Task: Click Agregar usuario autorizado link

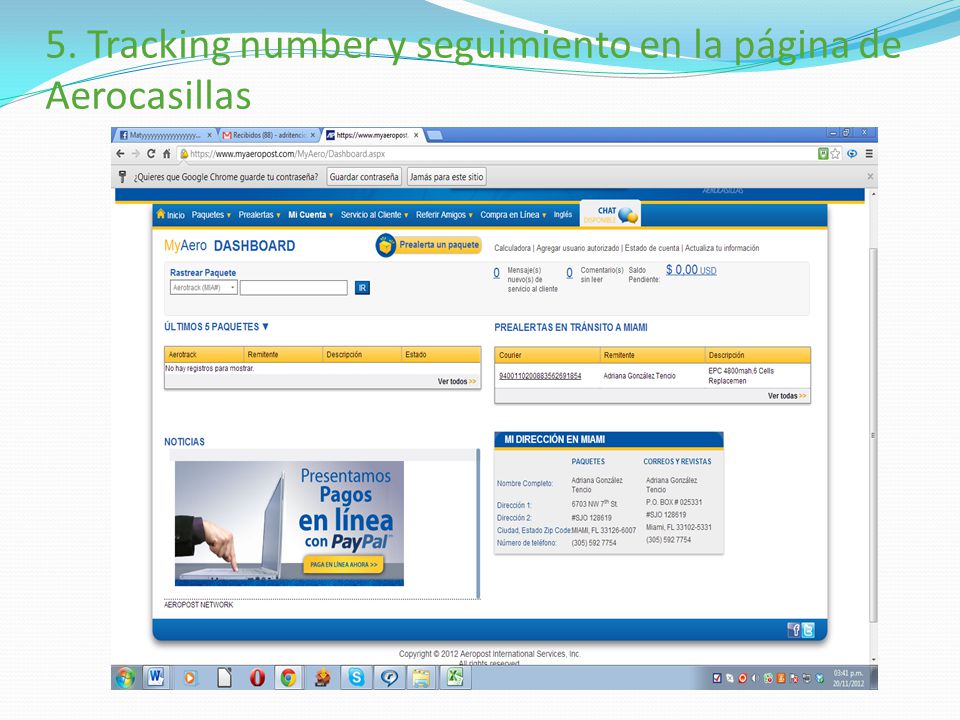Action: coord(578,248)
